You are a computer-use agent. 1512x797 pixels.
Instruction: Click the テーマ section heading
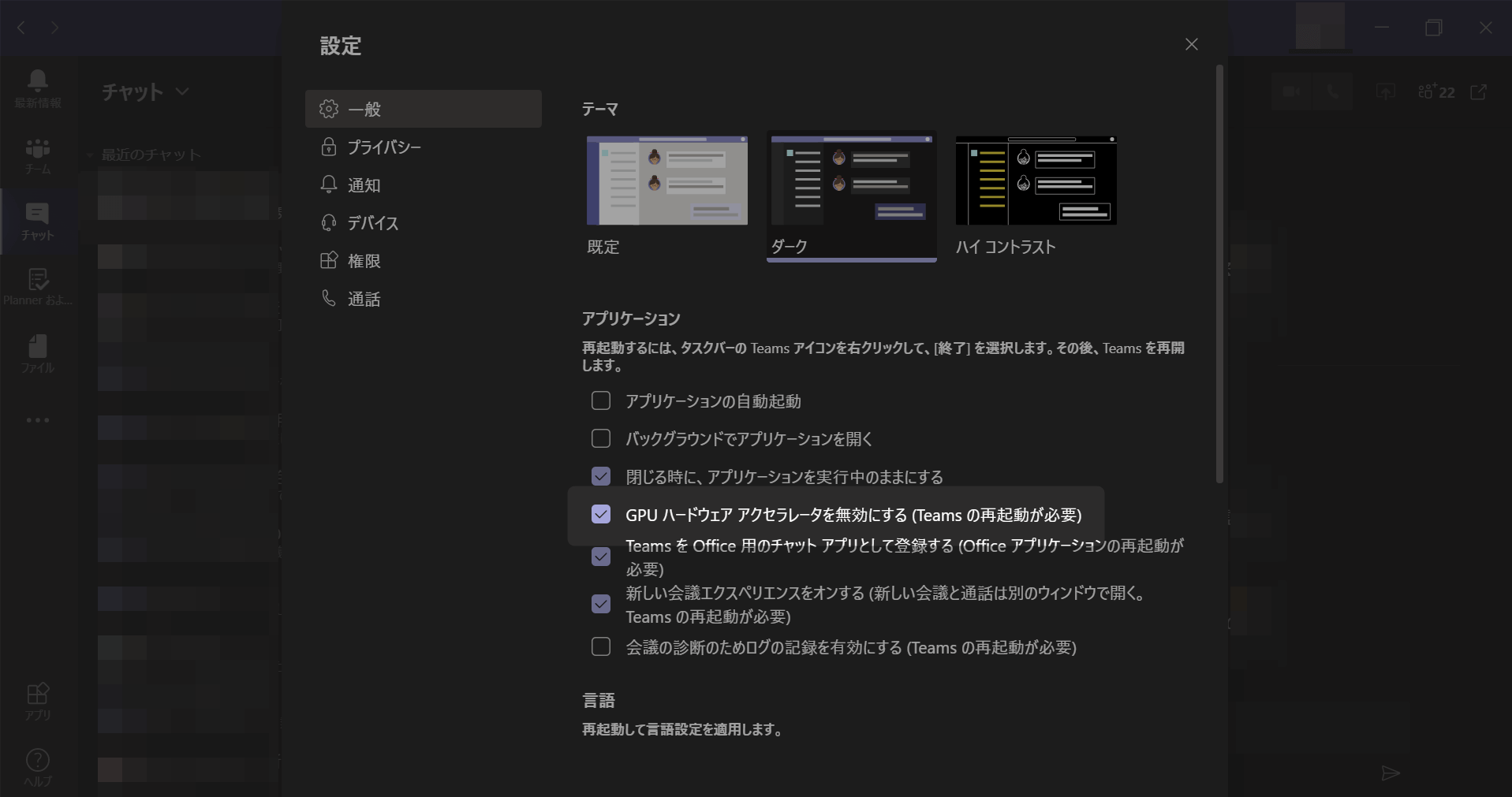point(600,109)
